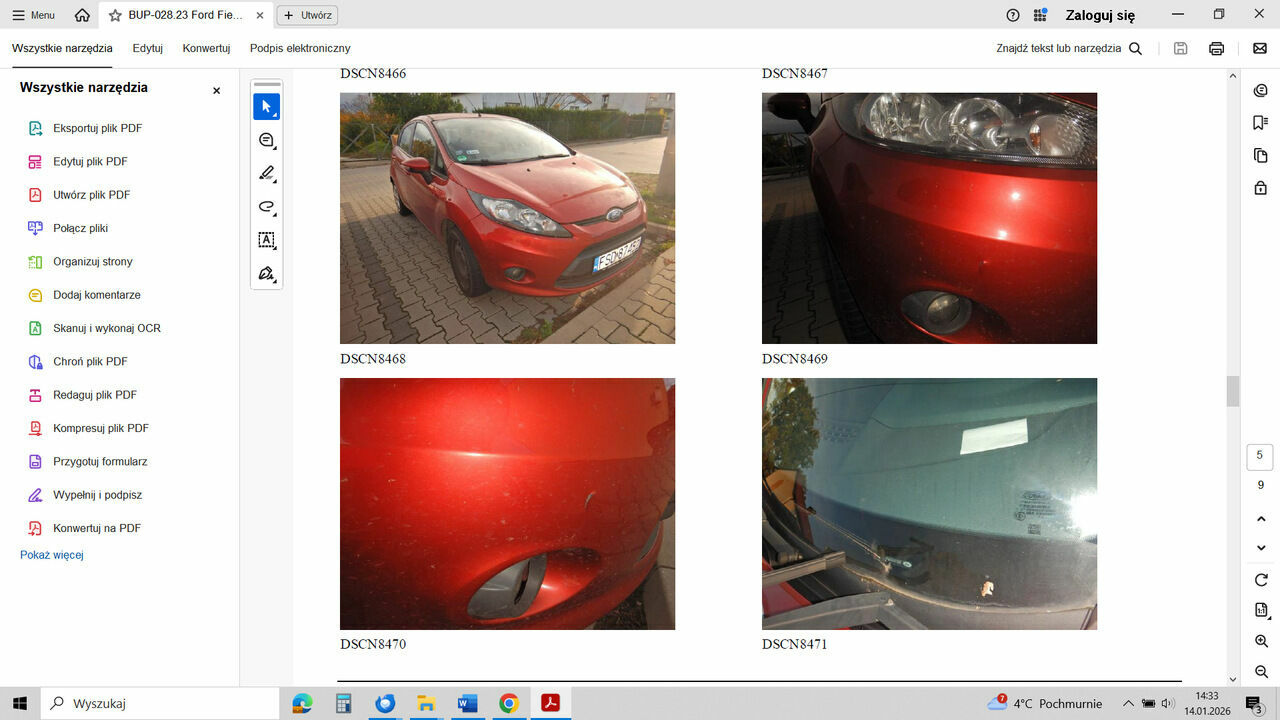The height and width of the screenshot is (720, 1280).
Task: Pick the highlighter pen tool
Action: coord(266,174)
